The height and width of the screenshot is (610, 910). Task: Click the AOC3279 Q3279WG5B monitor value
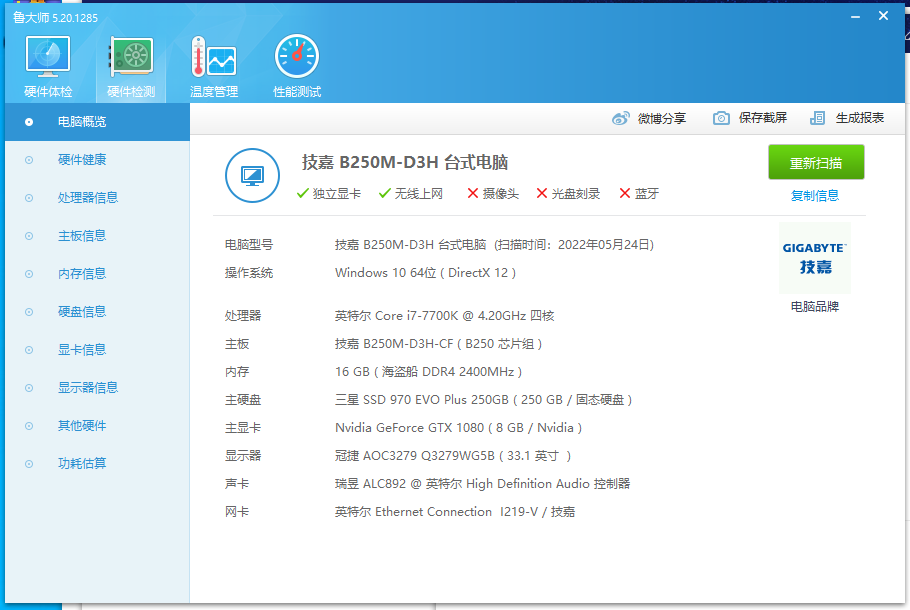tap(453, 456)
